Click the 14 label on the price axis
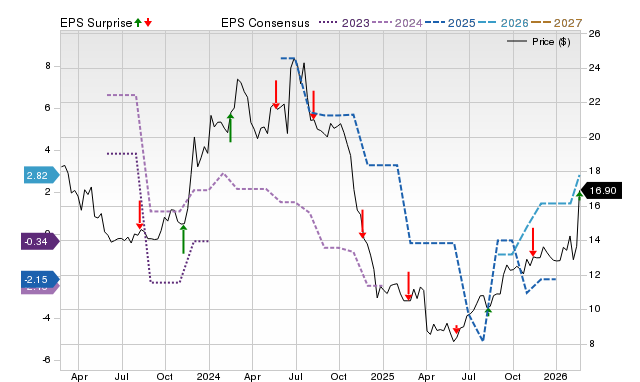This screenshot has height=382, width=640. point(595,240)
